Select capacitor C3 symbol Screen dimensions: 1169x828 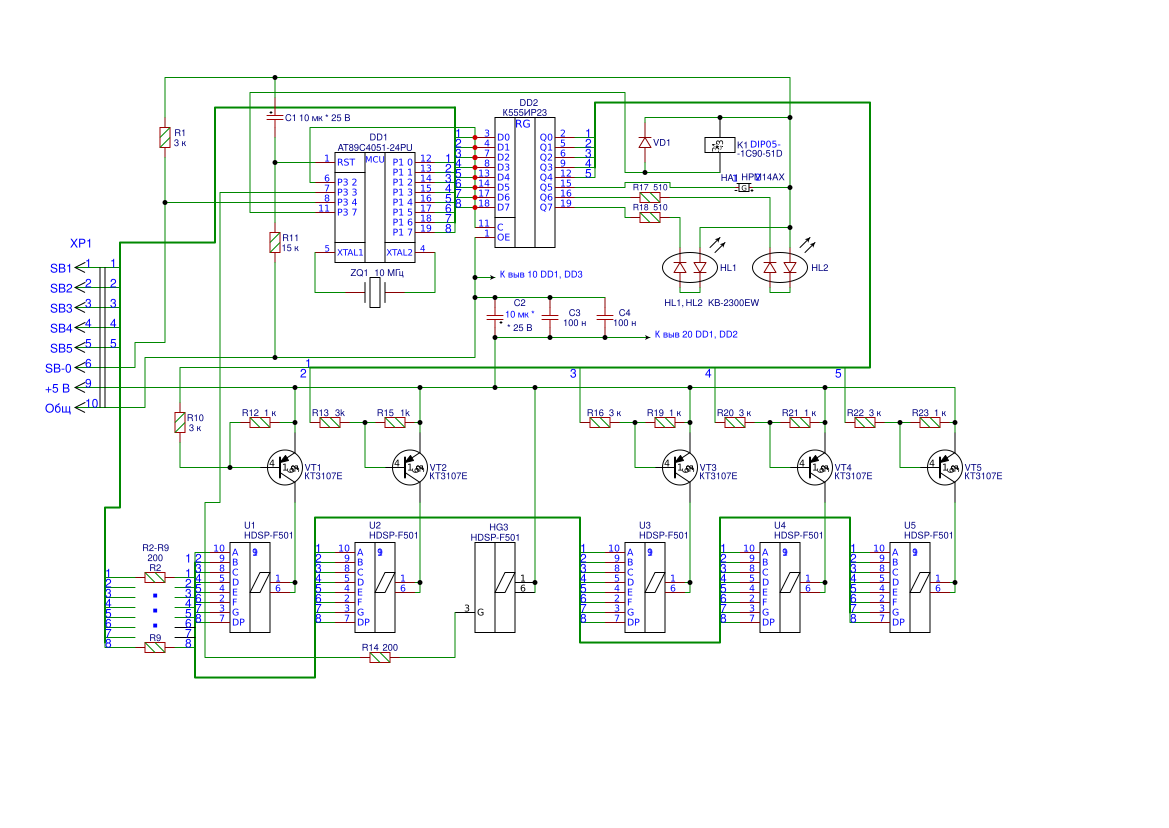tap(550, 317)
